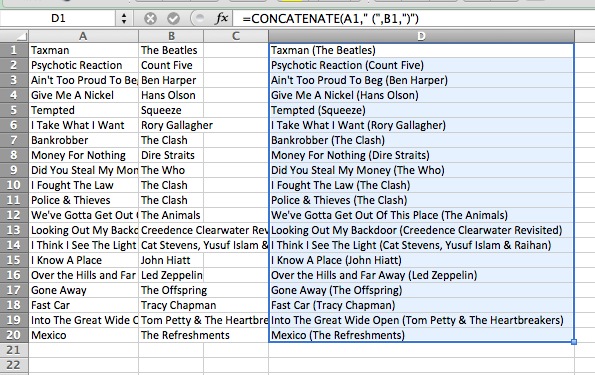Click cell B18 Tracy Chapman

click(x=171, y=305)
